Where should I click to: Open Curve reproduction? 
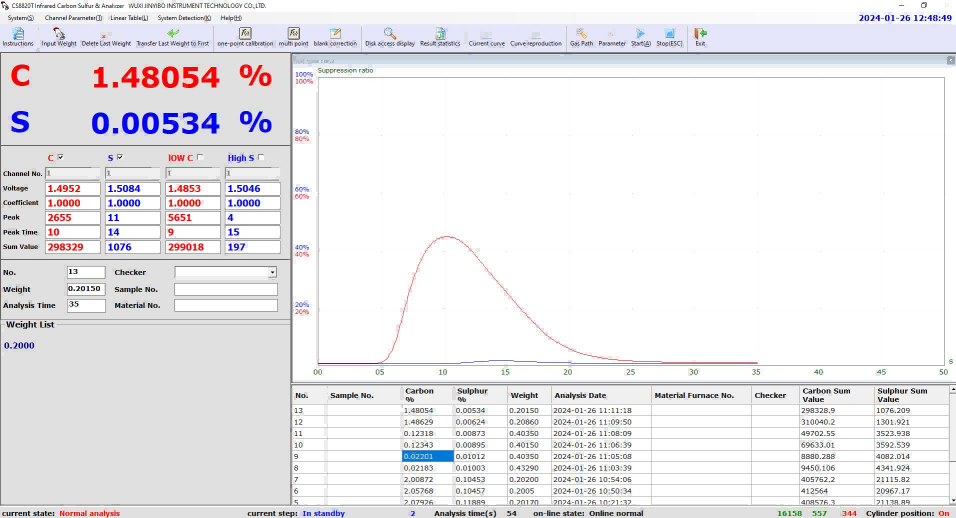point(535,37)
